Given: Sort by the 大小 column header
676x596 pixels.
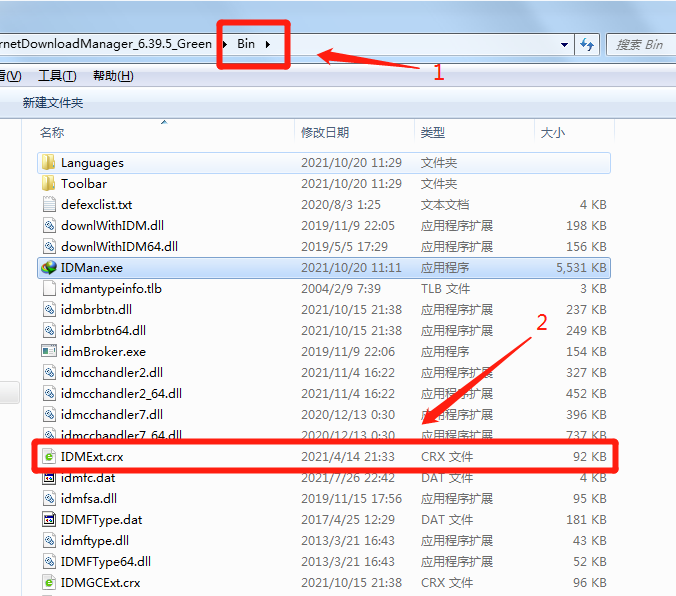Looking at the screenshot, I should tap(552, 132).
